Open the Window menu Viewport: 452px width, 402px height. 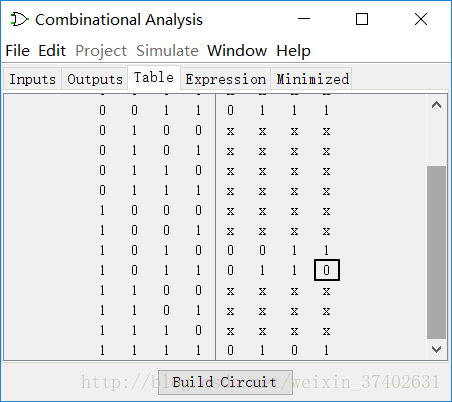click(x=237, y=51)
